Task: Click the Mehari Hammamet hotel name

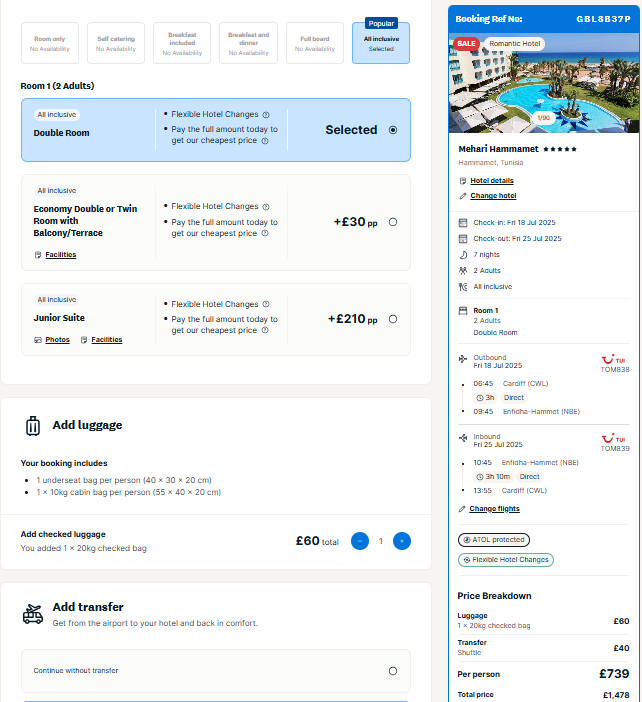Action: coord(498,149)
